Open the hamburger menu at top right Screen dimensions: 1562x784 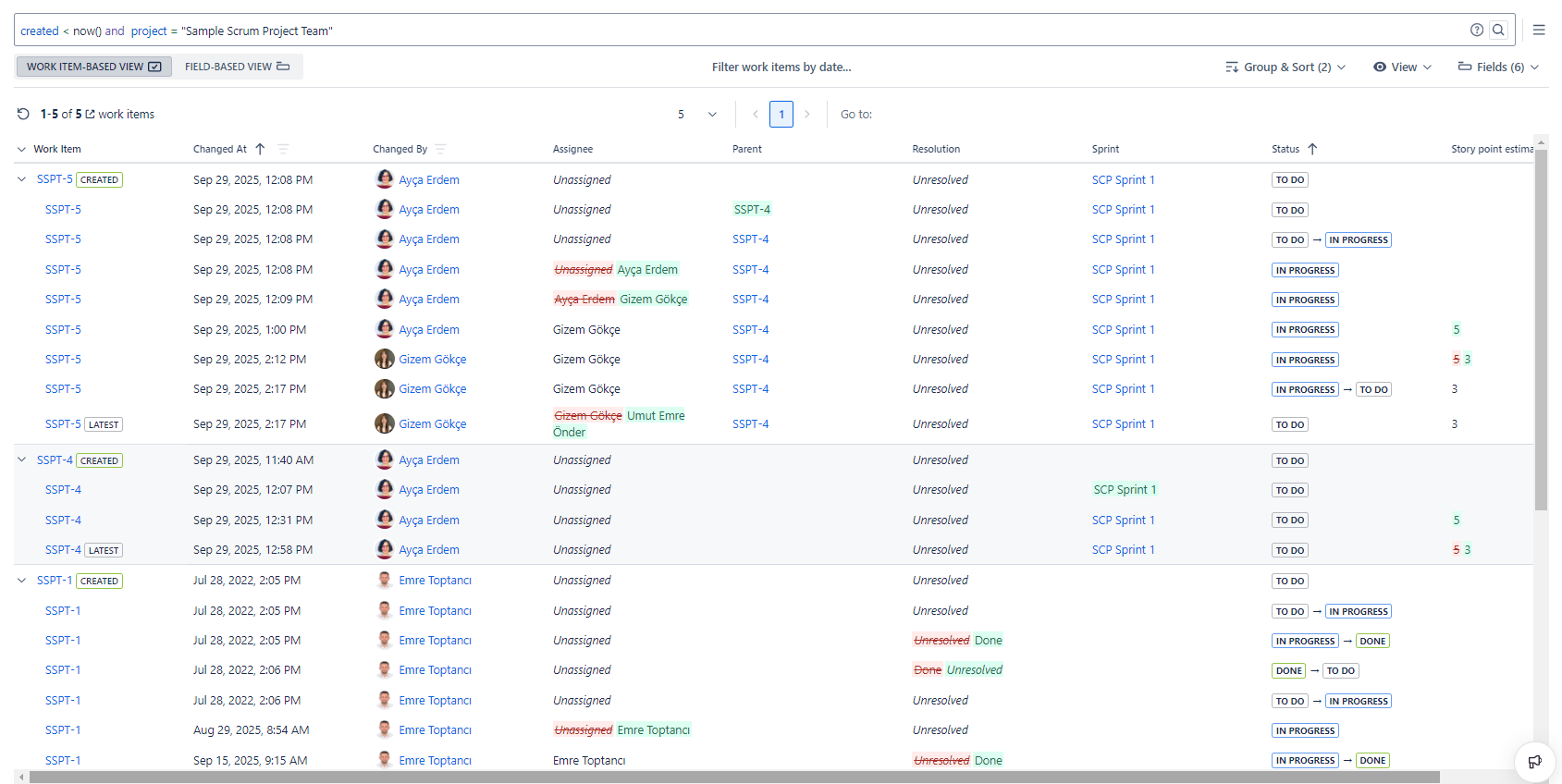[x=1539, y=31]
